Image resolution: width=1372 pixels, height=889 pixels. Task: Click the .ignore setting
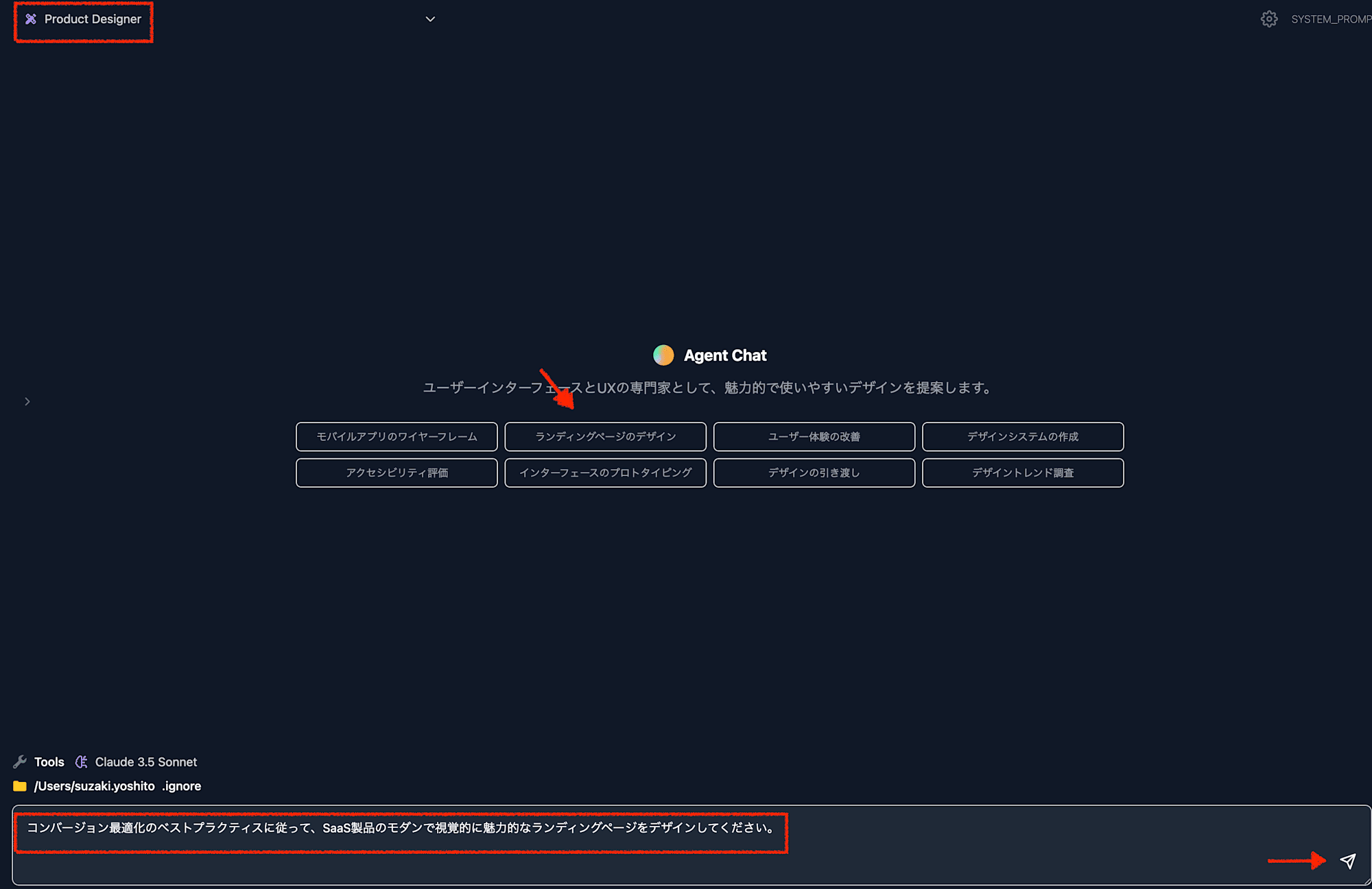182,786
